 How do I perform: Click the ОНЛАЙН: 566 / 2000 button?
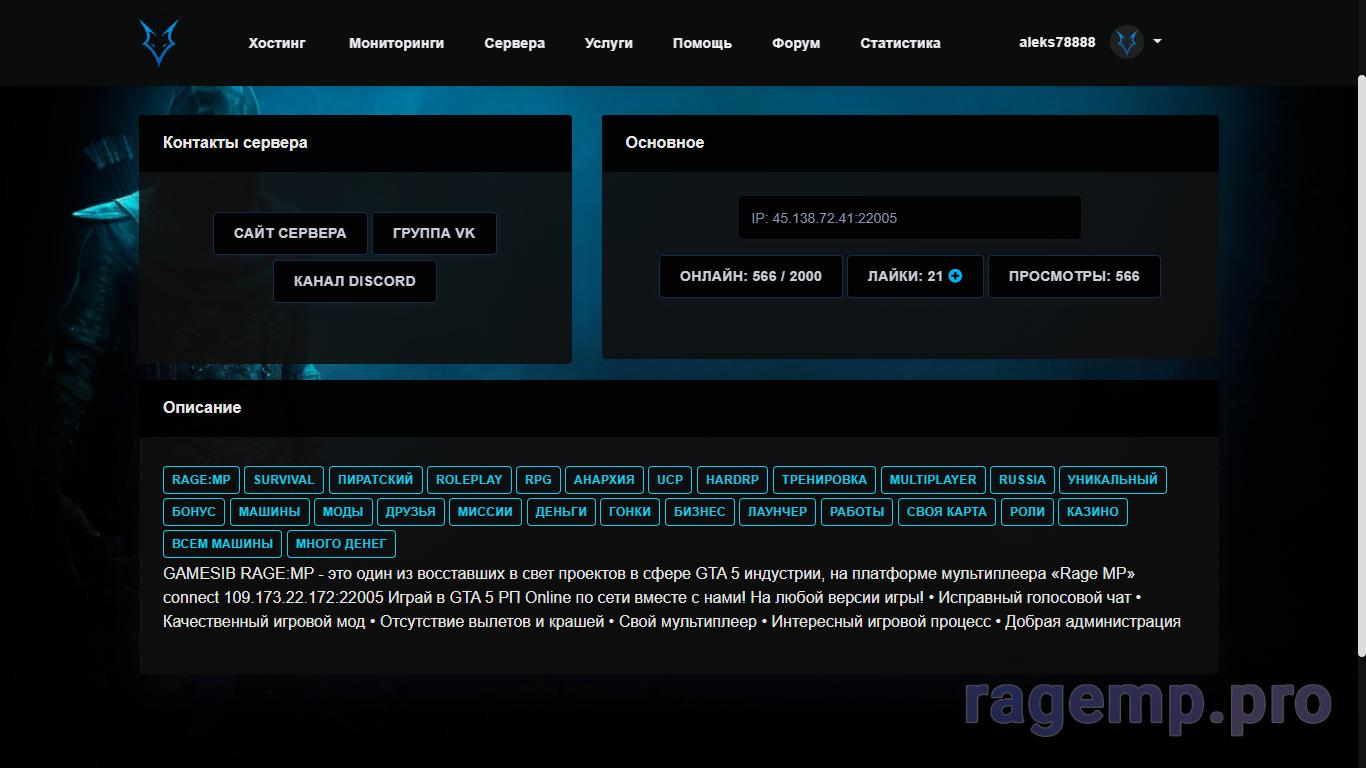751,276
